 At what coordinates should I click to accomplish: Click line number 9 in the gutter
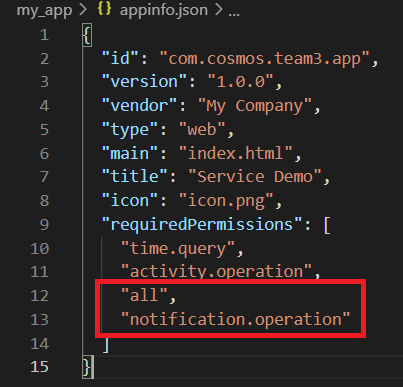coord(44,224)
